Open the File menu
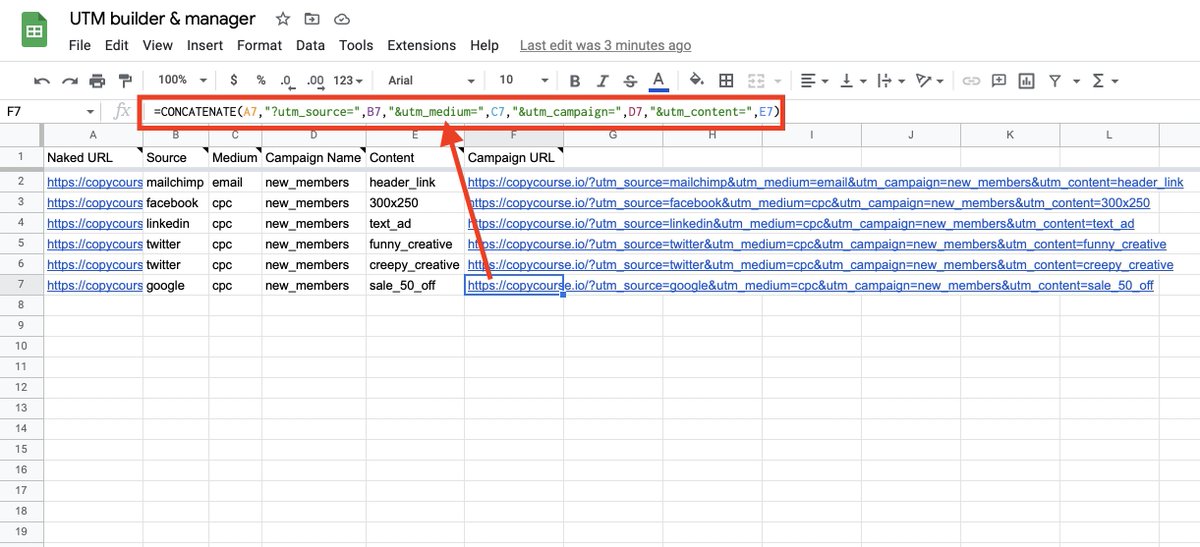1200x547 pixels. (80, 45)
